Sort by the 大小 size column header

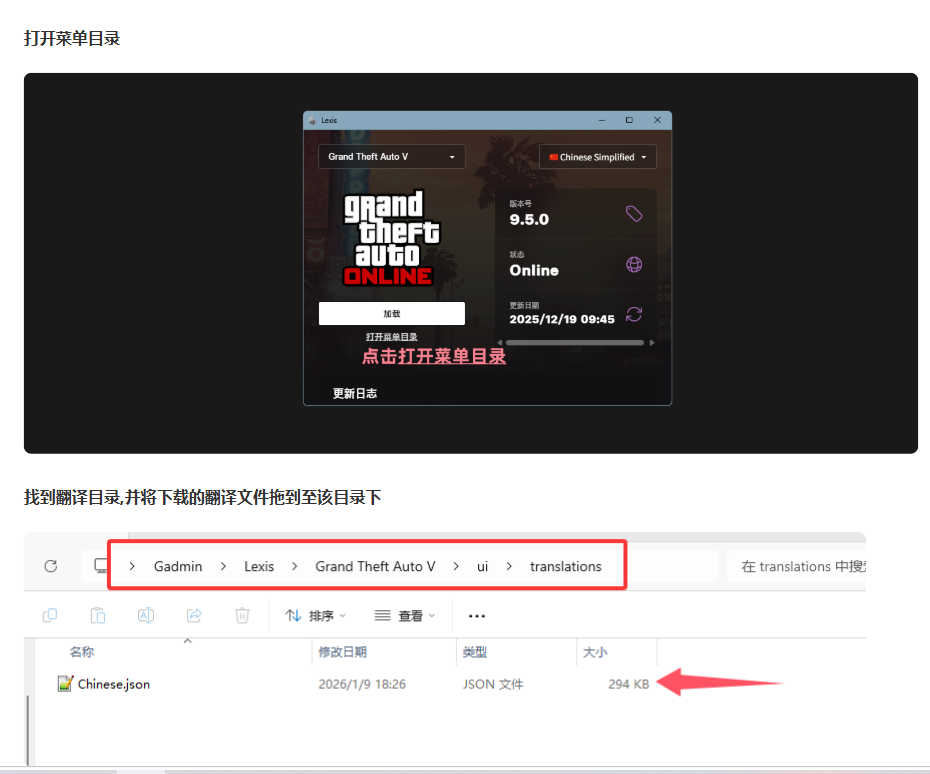(x=595, y=652)
